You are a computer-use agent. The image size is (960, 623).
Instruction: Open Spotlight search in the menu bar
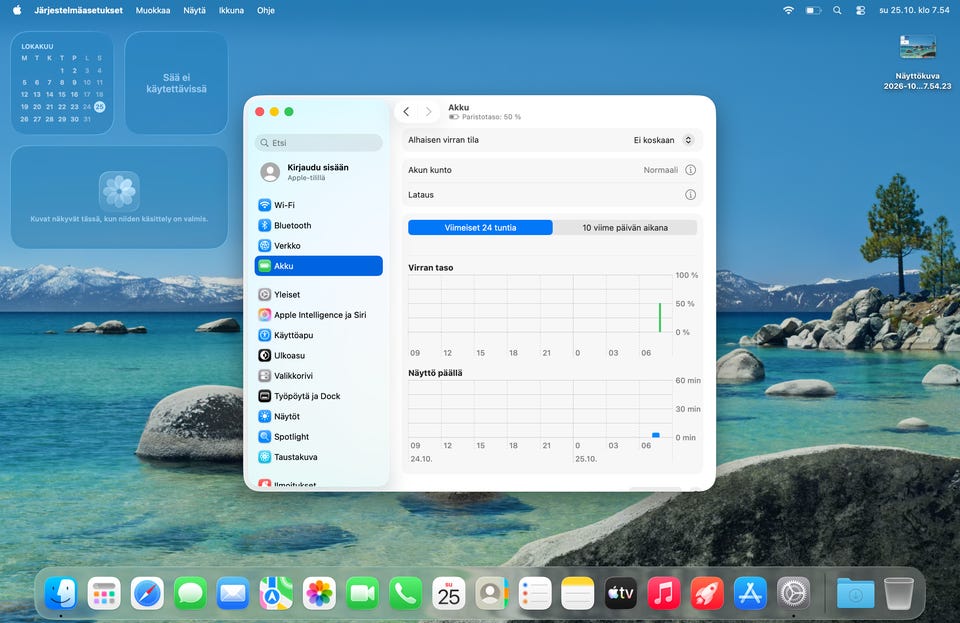pyautogui.click(x=837, y=10)
